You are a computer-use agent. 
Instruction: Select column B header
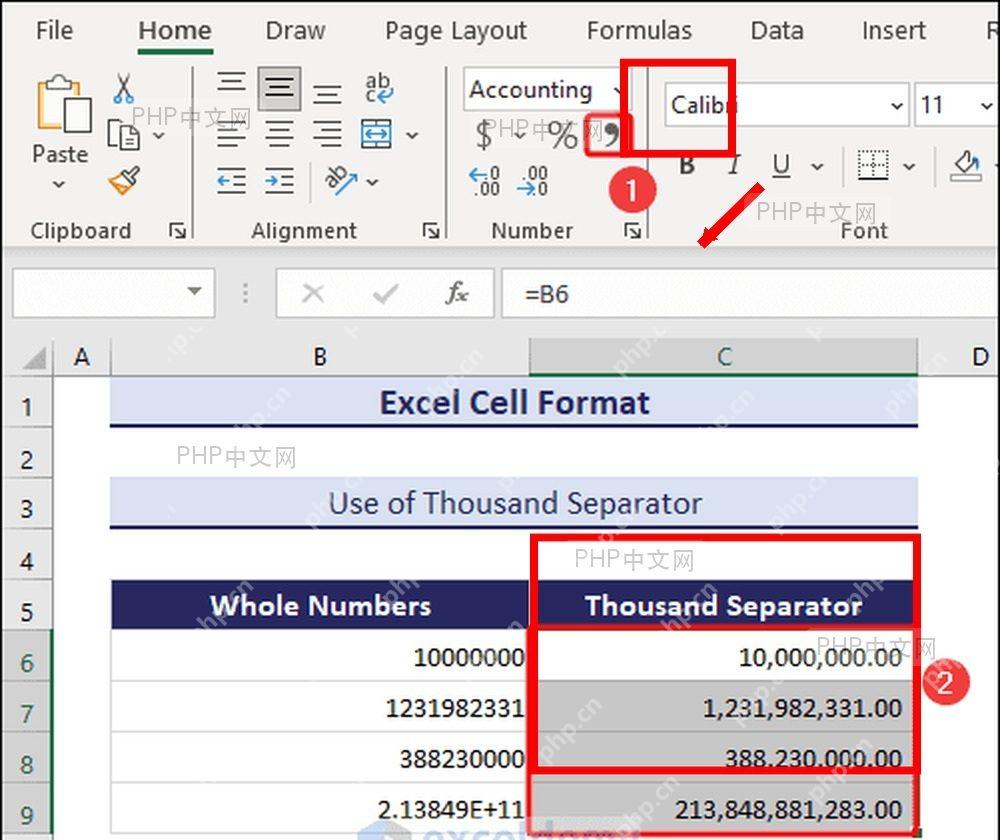click(x=320, y=357)
